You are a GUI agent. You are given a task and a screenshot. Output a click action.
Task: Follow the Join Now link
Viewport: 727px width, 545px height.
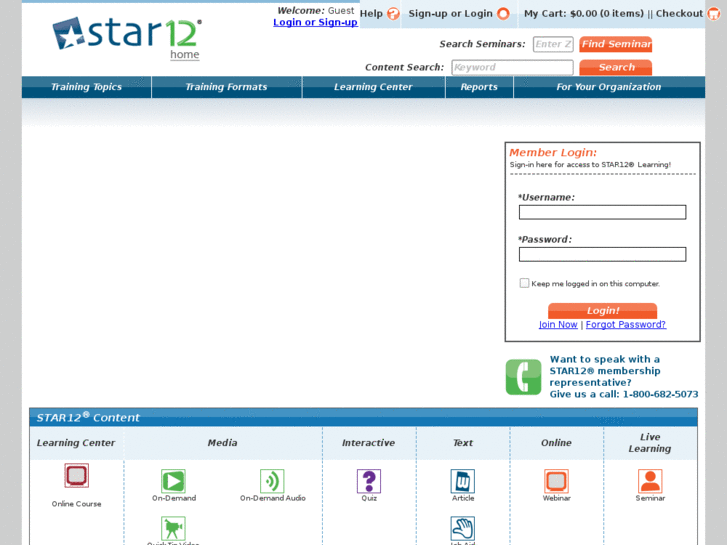click(x=558, y=325)
